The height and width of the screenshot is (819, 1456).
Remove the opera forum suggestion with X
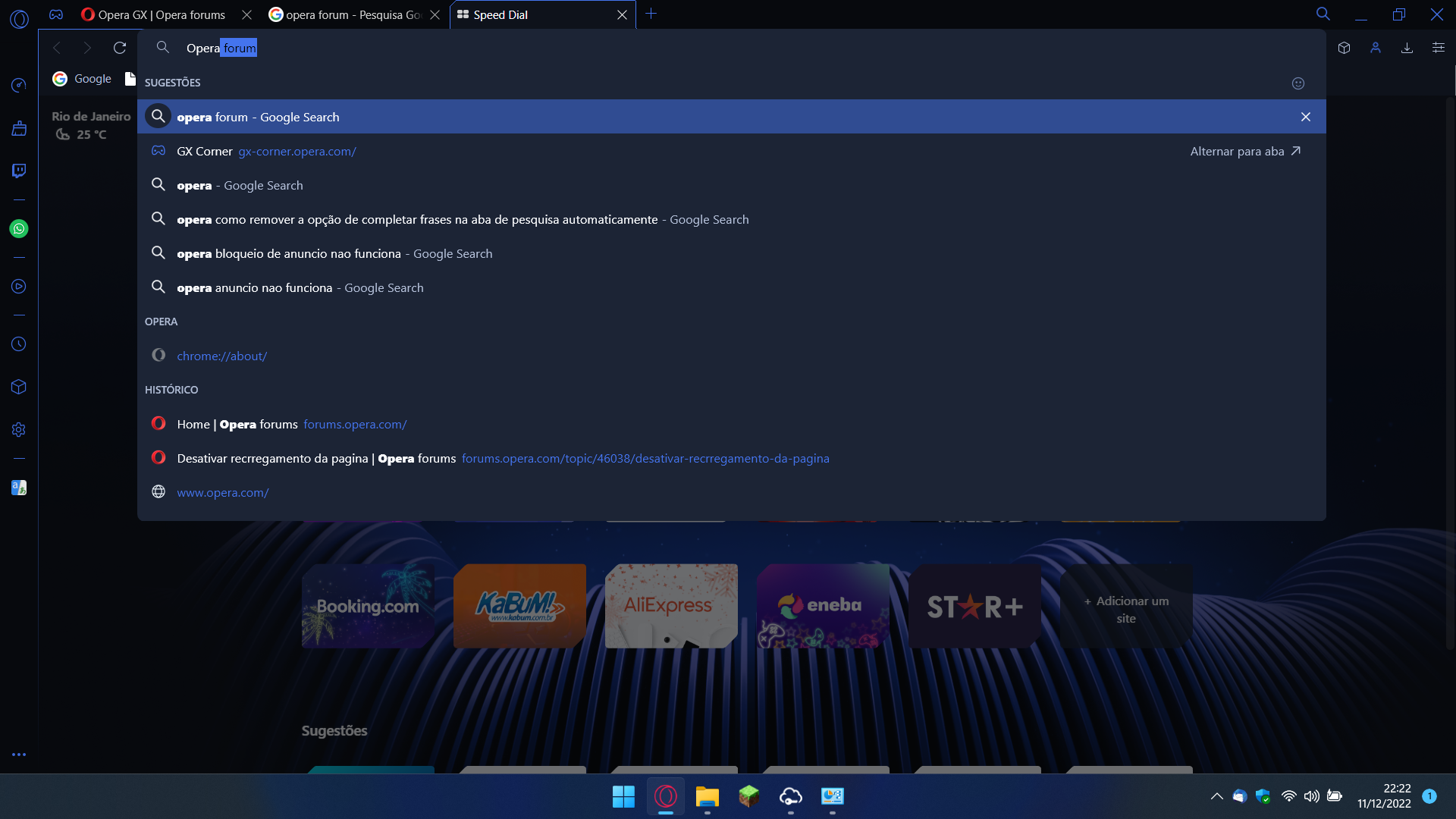pyautogui.click(x=1306, y=117)
